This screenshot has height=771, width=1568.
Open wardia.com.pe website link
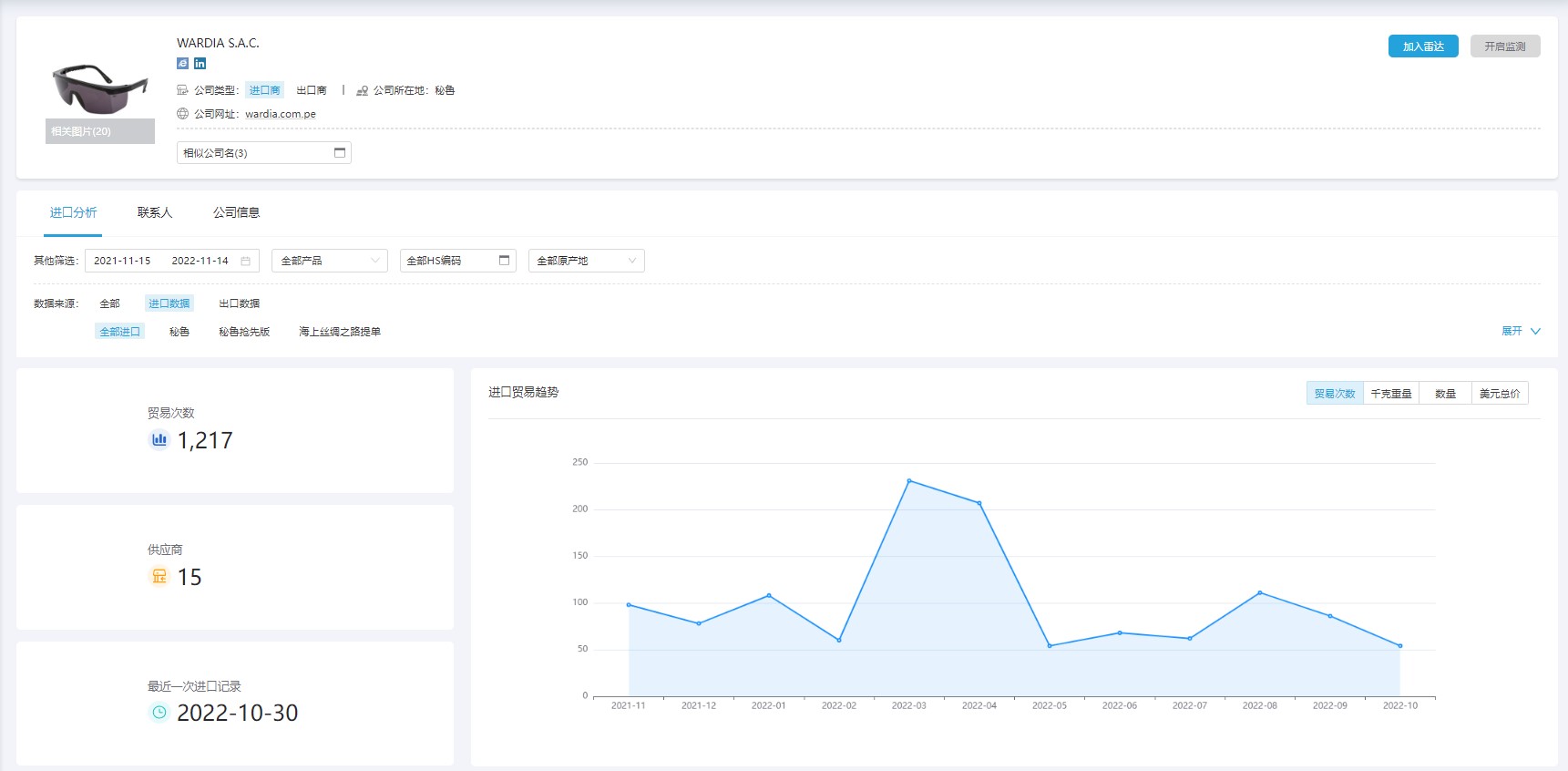281,114
